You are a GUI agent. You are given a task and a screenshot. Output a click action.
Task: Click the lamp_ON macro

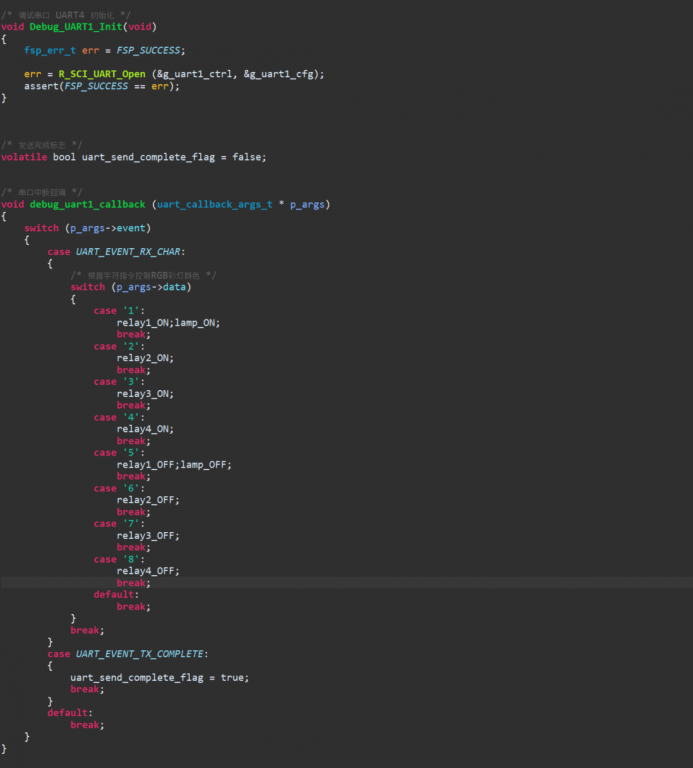pyautogui.click(x=197, y=322)
